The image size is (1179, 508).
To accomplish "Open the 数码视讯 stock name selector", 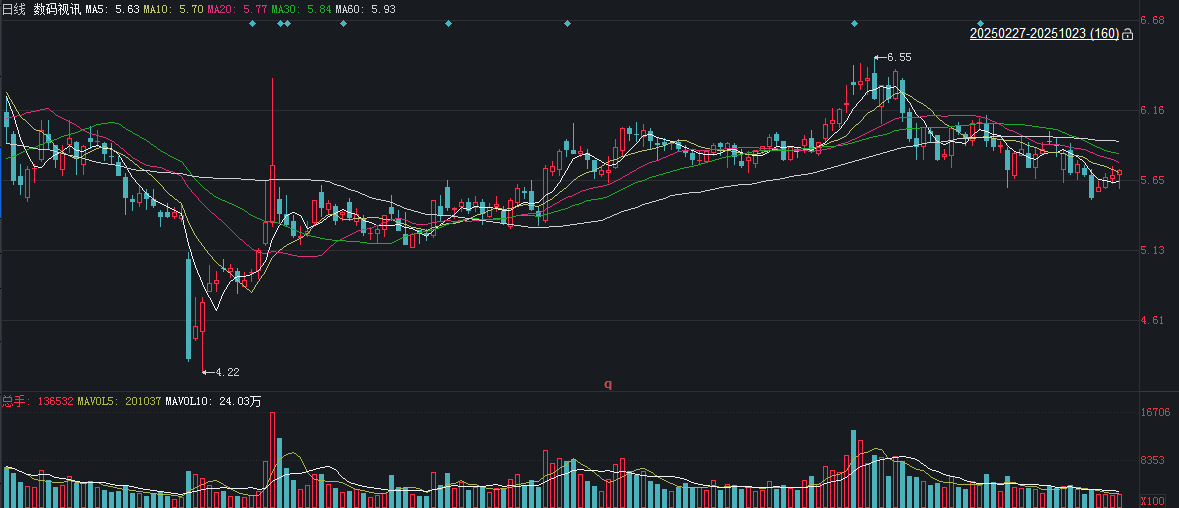I will (56, 8).
